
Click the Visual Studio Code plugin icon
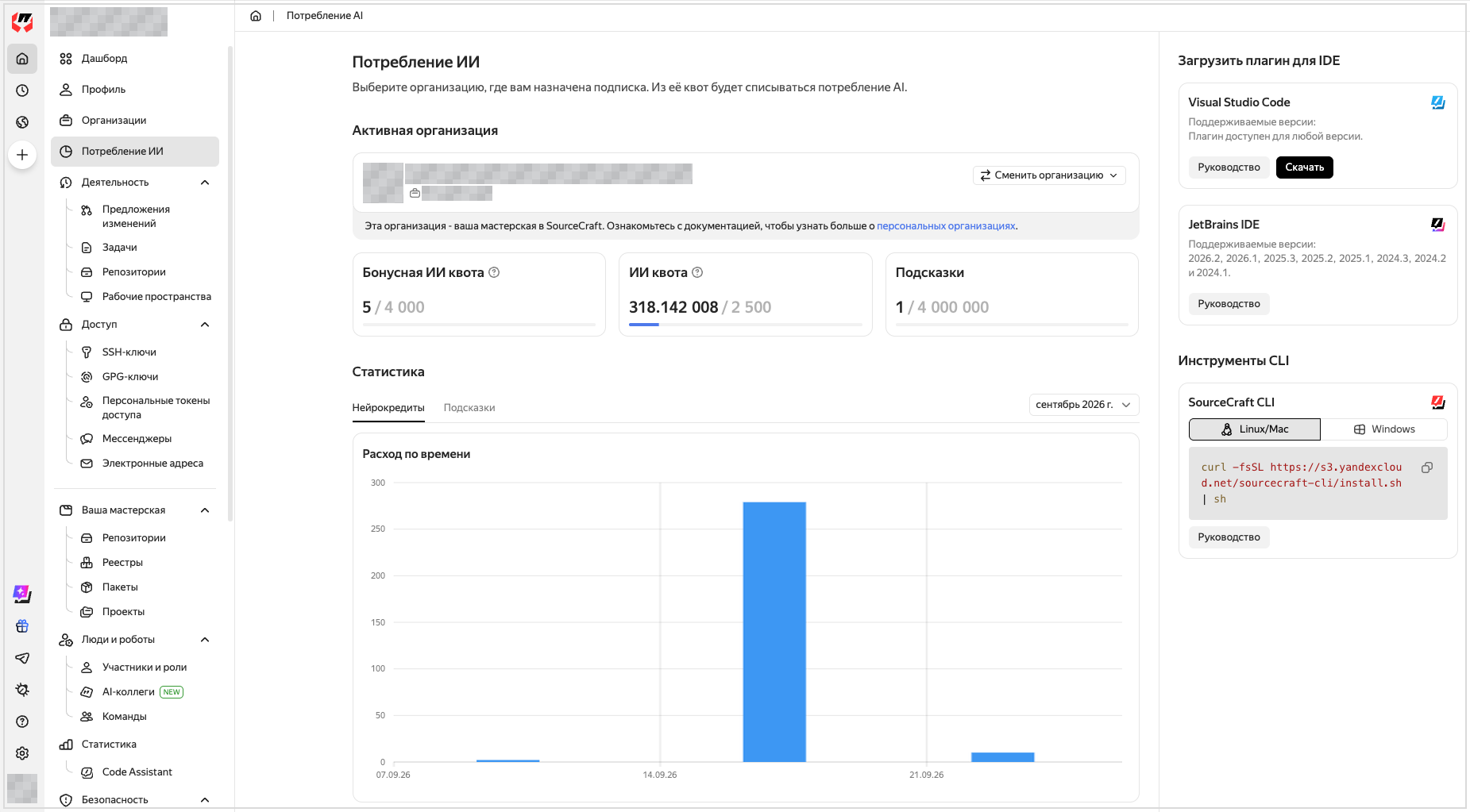[x=1438, y=102]
